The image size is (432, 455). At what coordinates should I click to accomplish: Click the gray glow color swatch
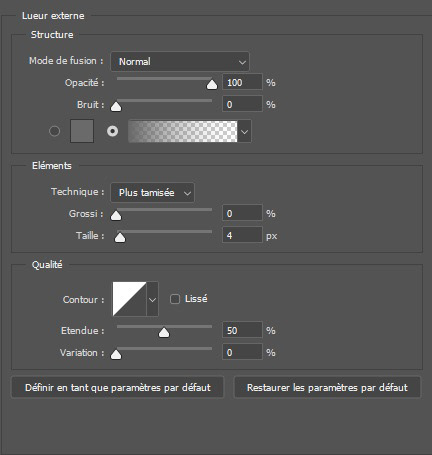click(x=82, y=131)
